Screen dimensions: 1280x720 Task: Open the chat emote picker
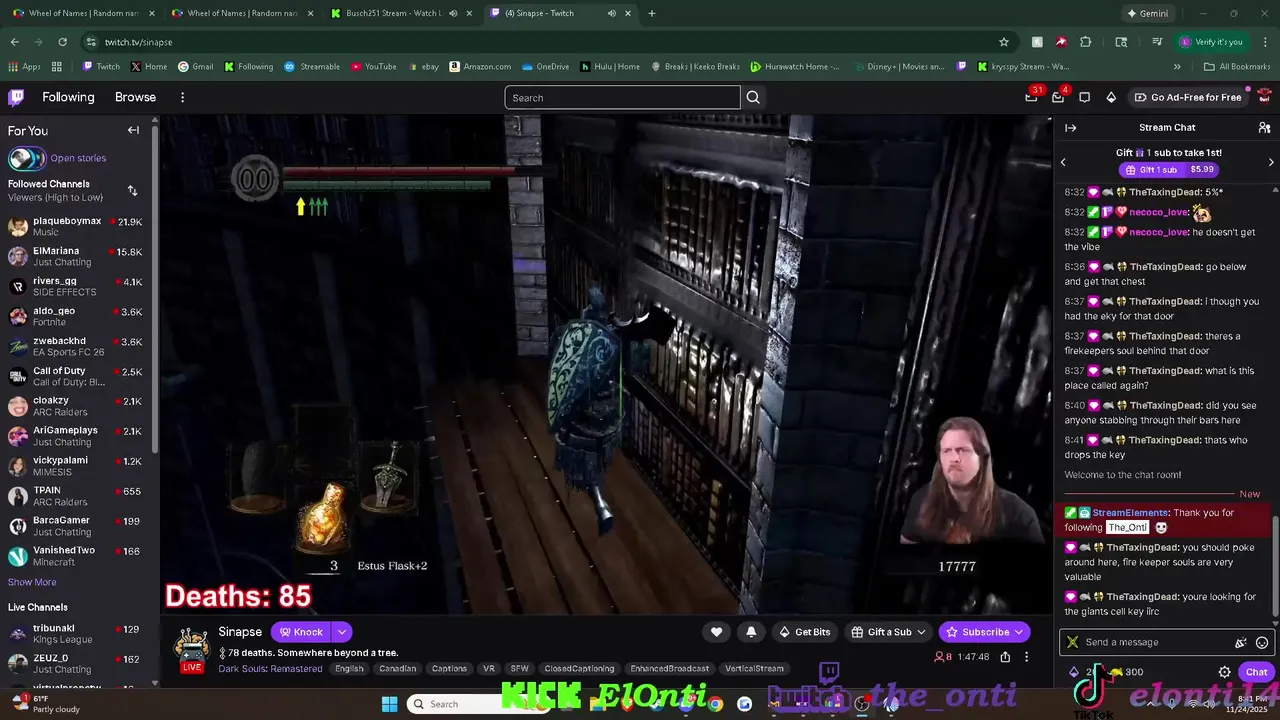coord(1262,643)
